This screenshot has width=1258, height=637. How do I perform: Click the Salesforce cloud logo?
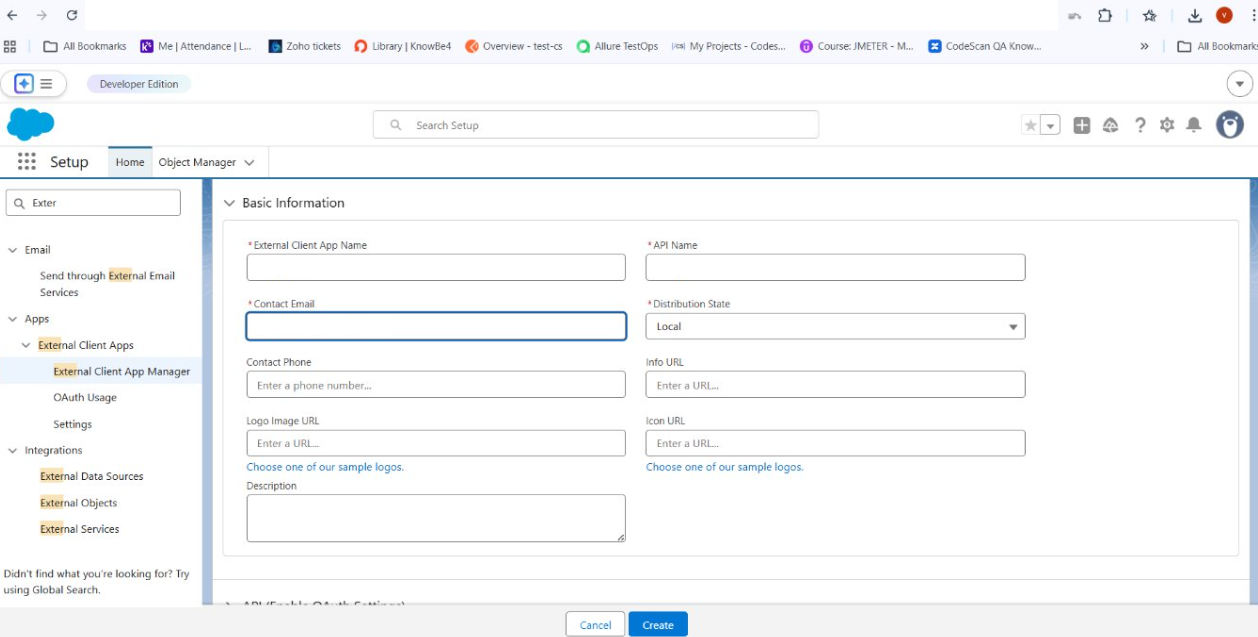click(30, 125)
